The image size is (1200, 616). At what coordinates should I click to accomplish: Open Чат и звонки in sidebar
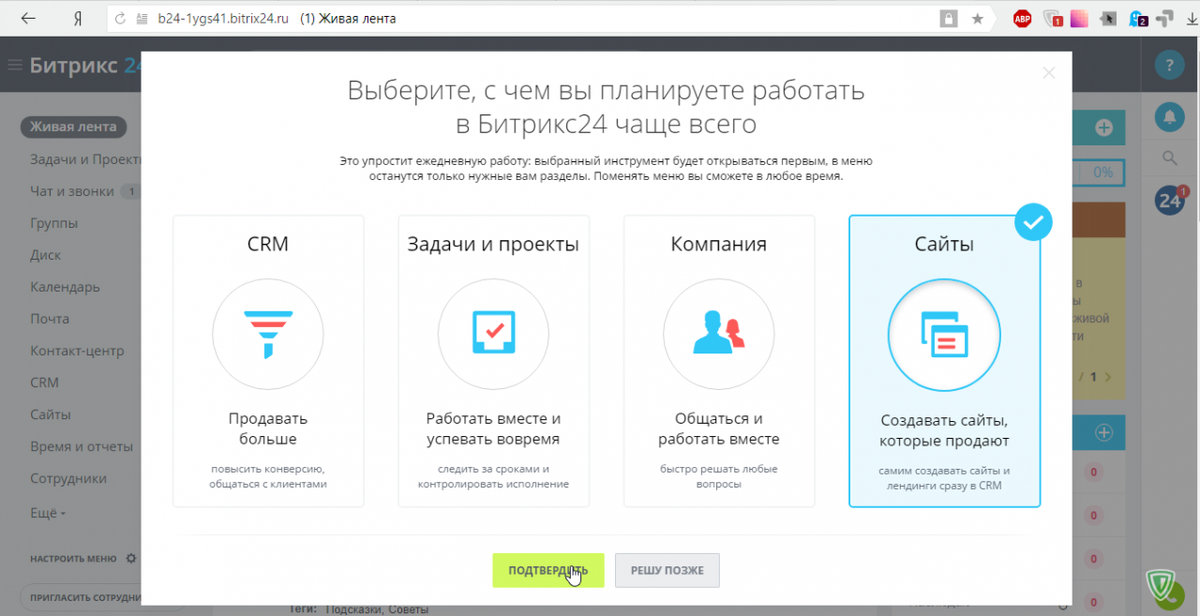(x=74, y=191)
